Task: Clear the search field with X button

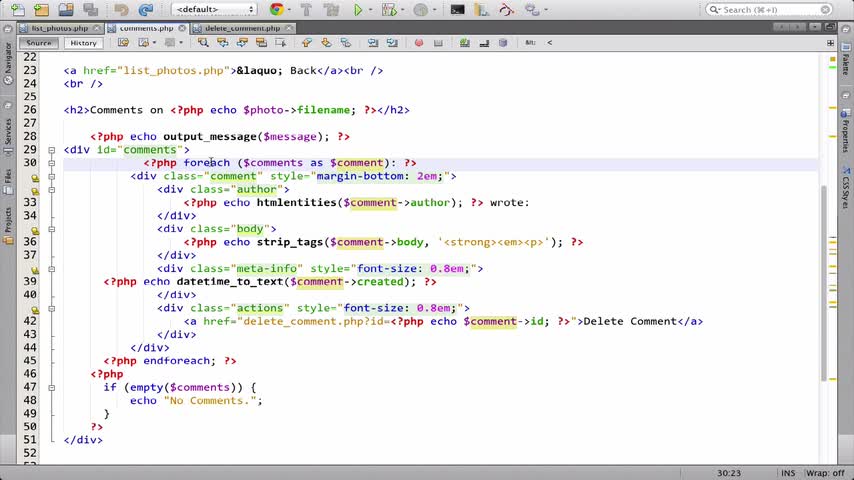Action: tap(826, 9)
